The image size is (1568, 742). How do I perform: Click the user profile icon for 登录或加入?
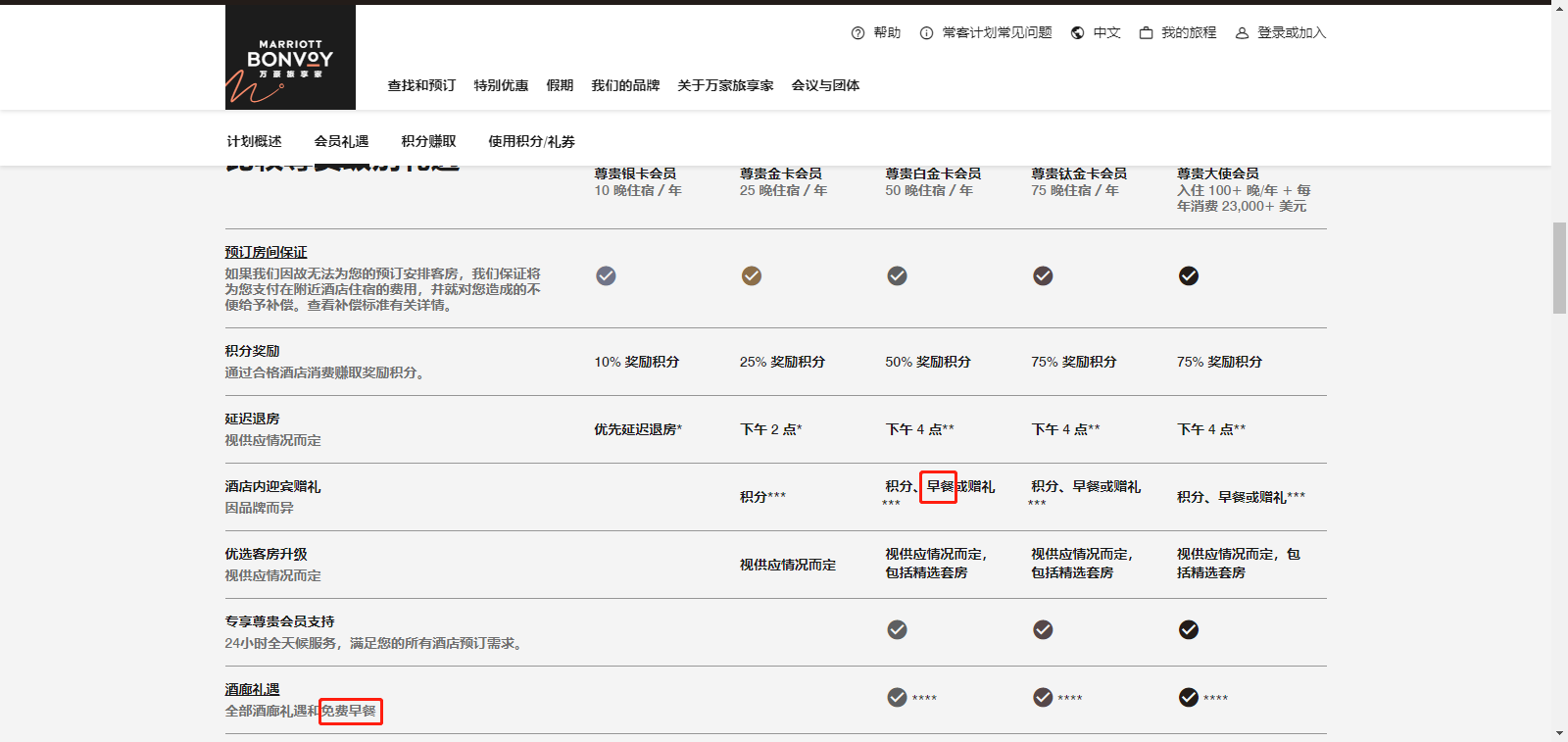pos(1242,33)
